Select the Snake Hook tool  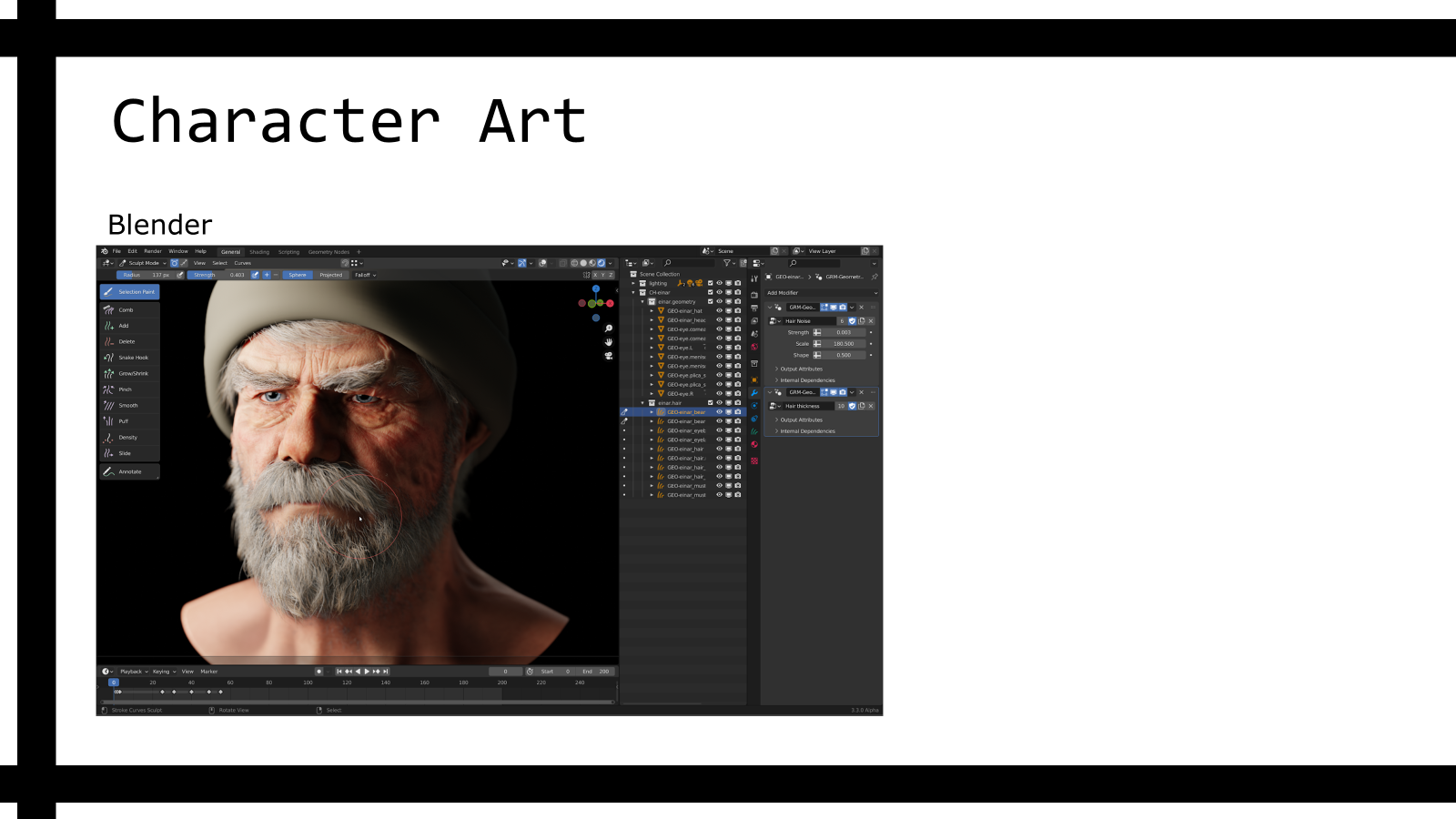point(129,358)
